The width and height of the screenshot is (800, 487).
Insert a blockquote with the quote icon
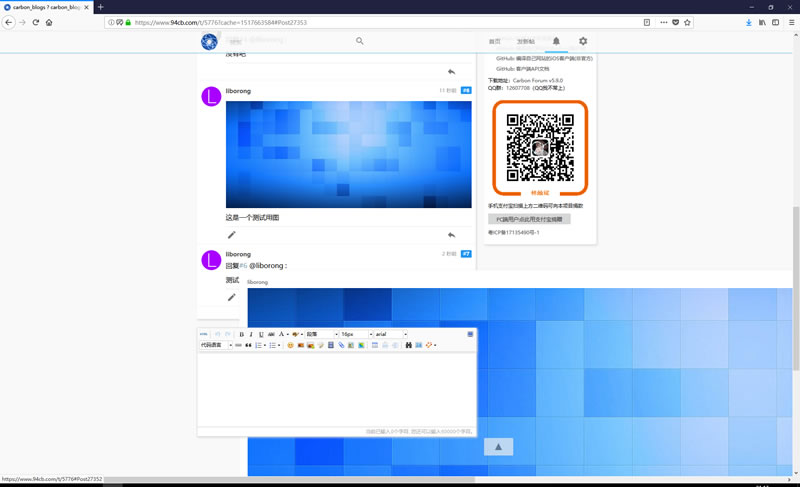(x=248, y=345)
